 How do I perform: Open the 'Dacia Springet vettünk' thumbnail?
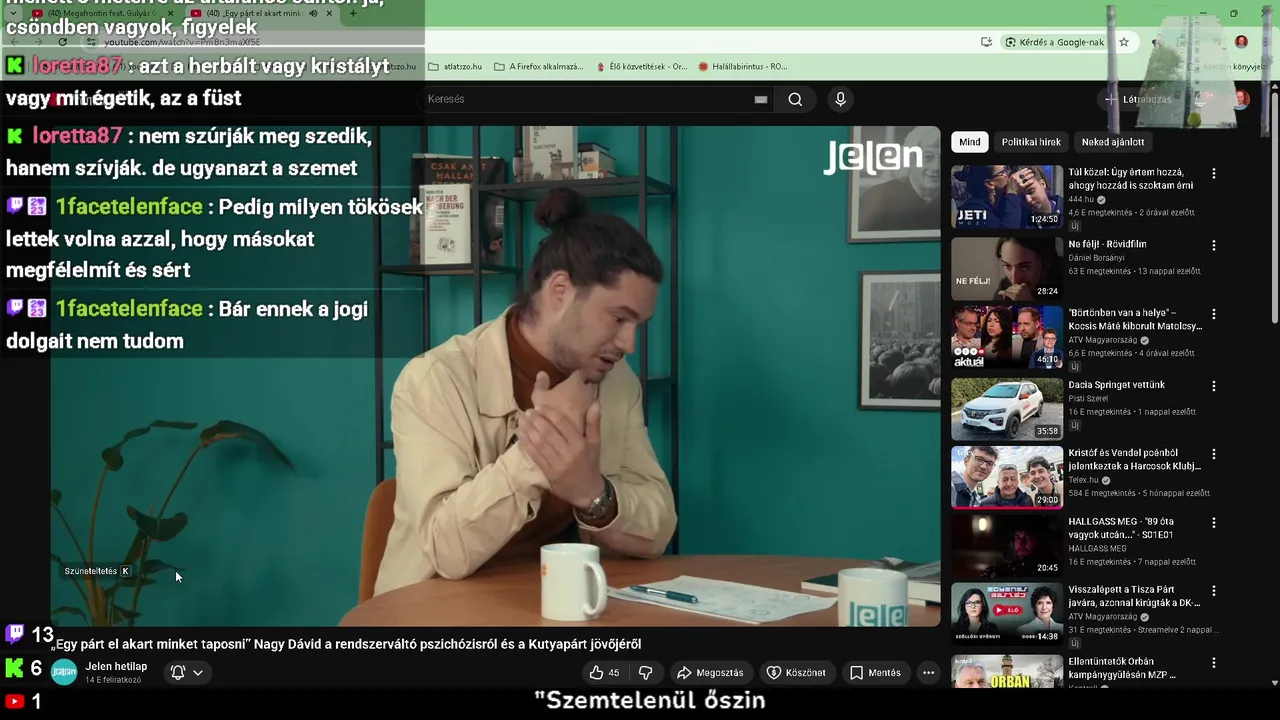1007,408
